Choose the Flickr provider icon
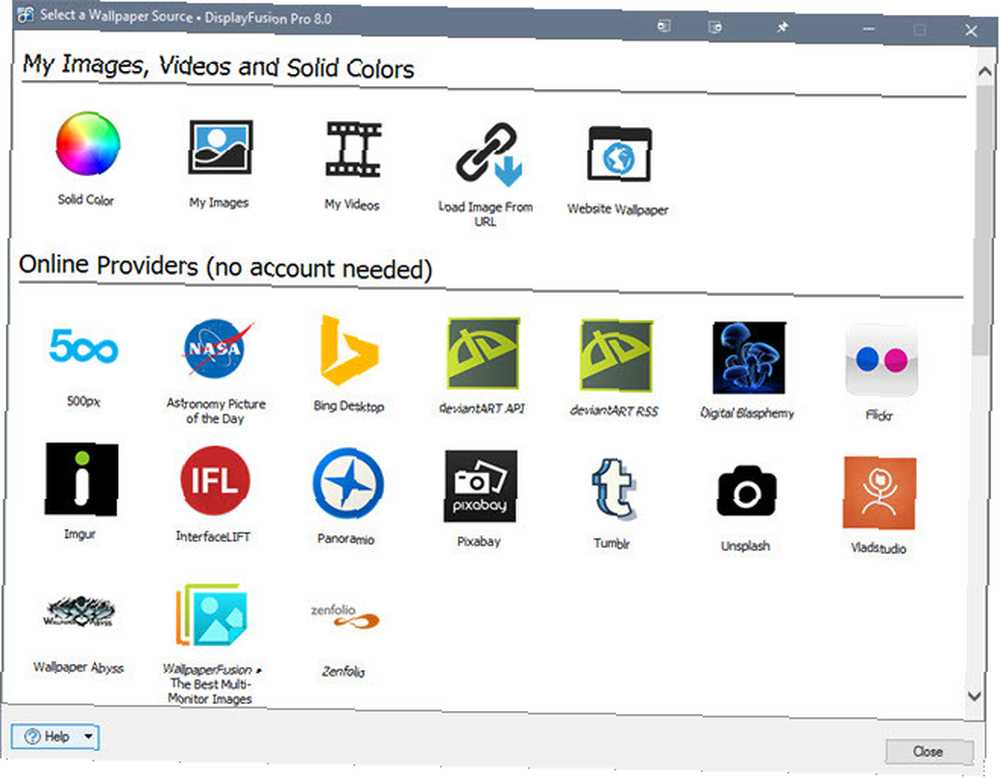The width and height of the screenshot is (1000, 778). (881, 360)
